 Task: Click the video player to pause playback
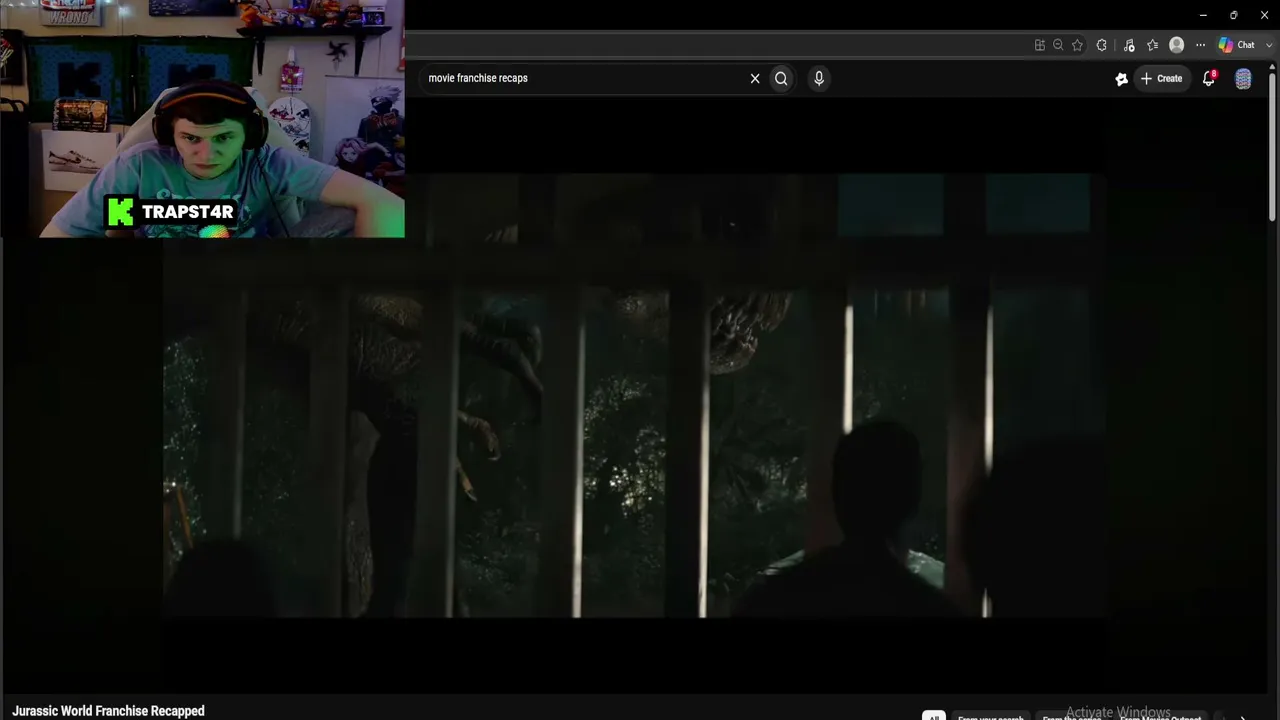[x=634, y=395]
